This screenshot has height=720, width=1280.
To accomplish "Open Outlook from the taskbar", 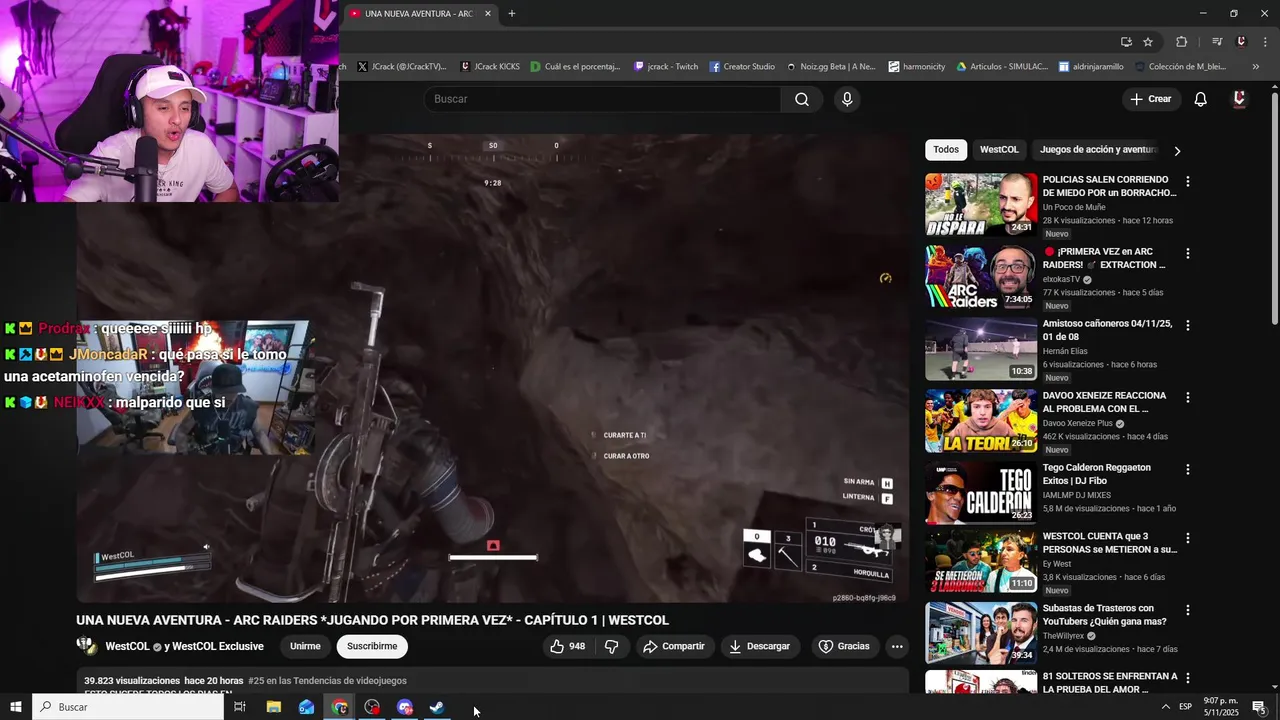I will coord(306,707).
